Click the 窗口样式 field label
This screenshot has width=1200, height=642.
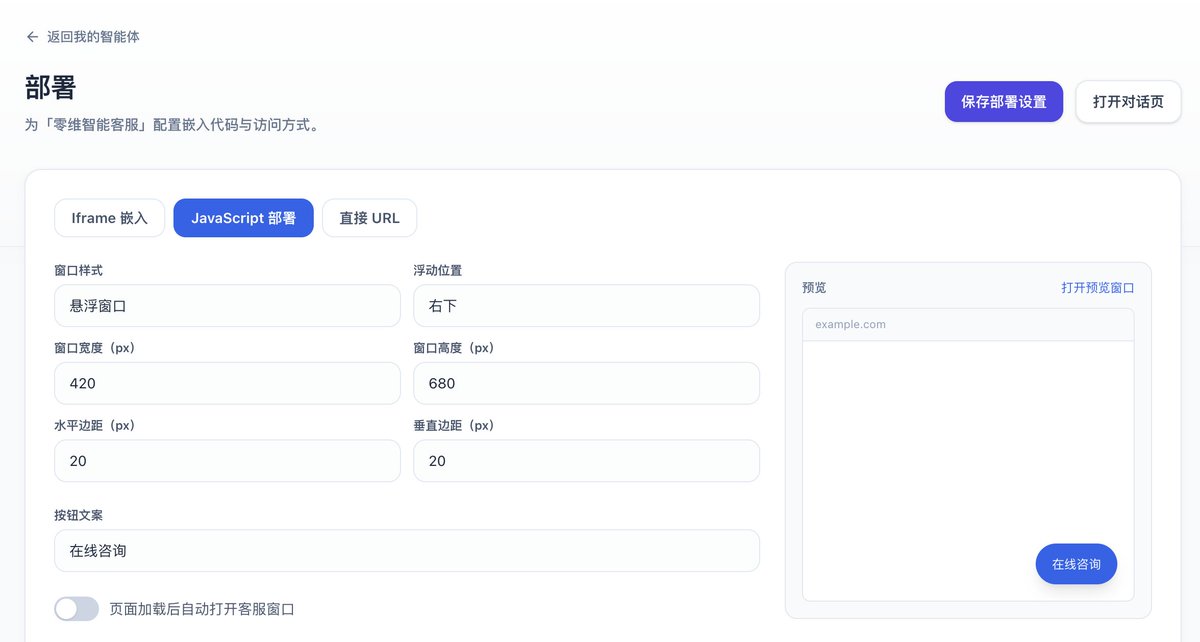point(78,271)
